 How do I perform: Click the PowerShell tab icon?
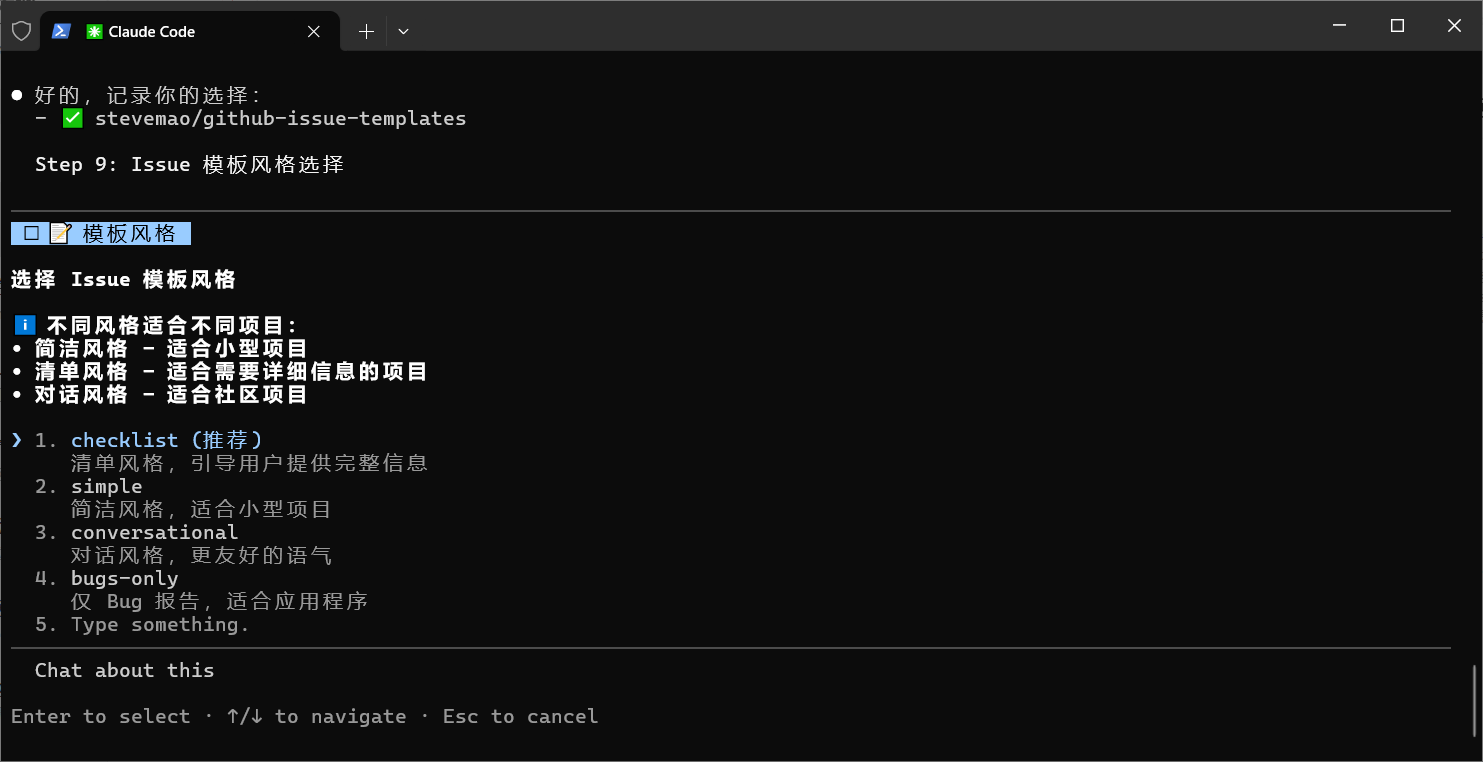pos(61,31)
